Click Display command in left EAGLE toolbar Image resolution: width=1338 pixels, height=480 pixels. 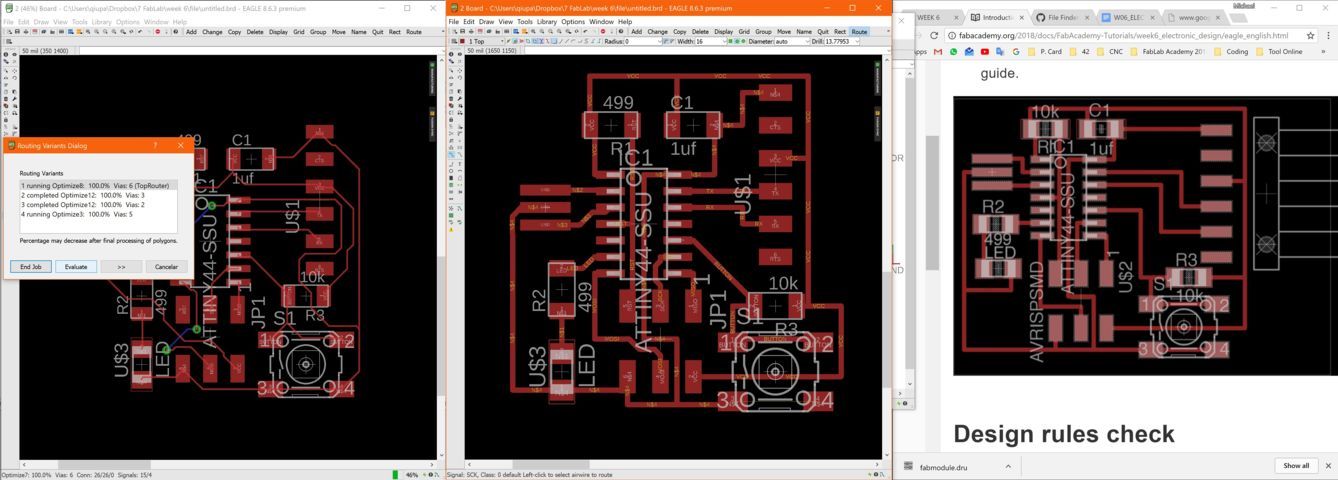[278, 32]
